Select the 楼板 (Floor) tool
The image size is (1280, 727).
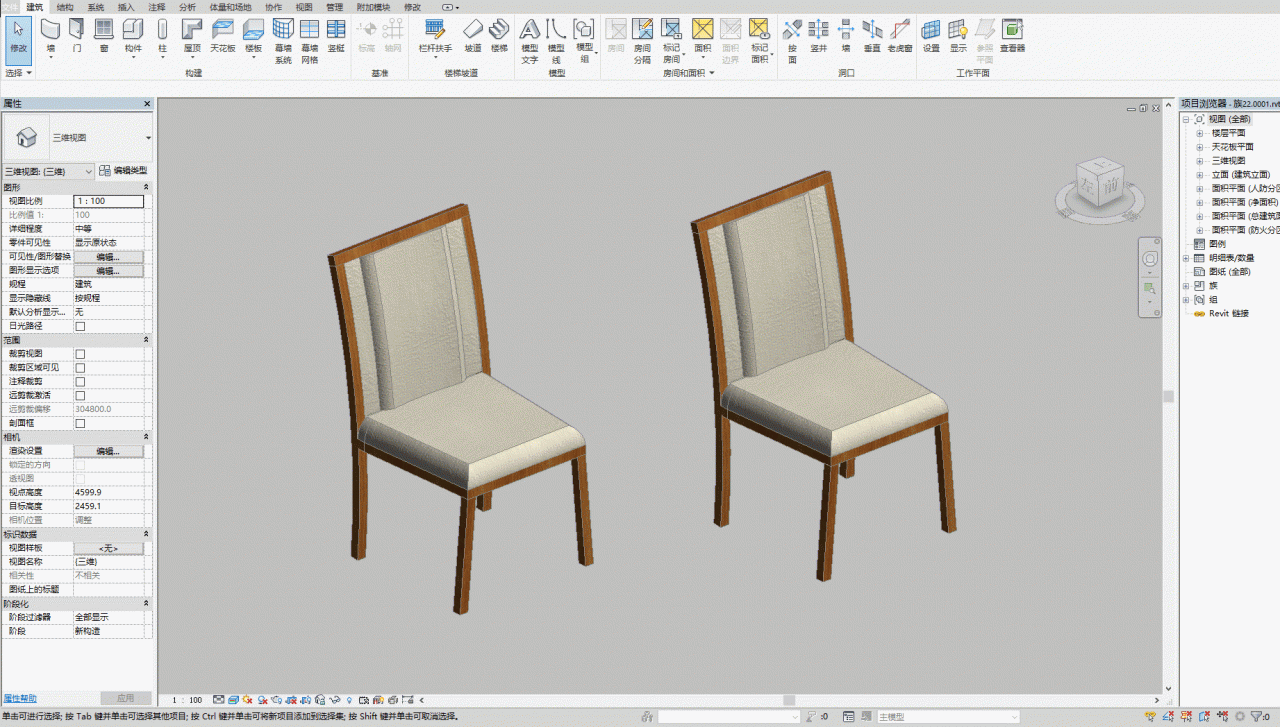[253, 37]
